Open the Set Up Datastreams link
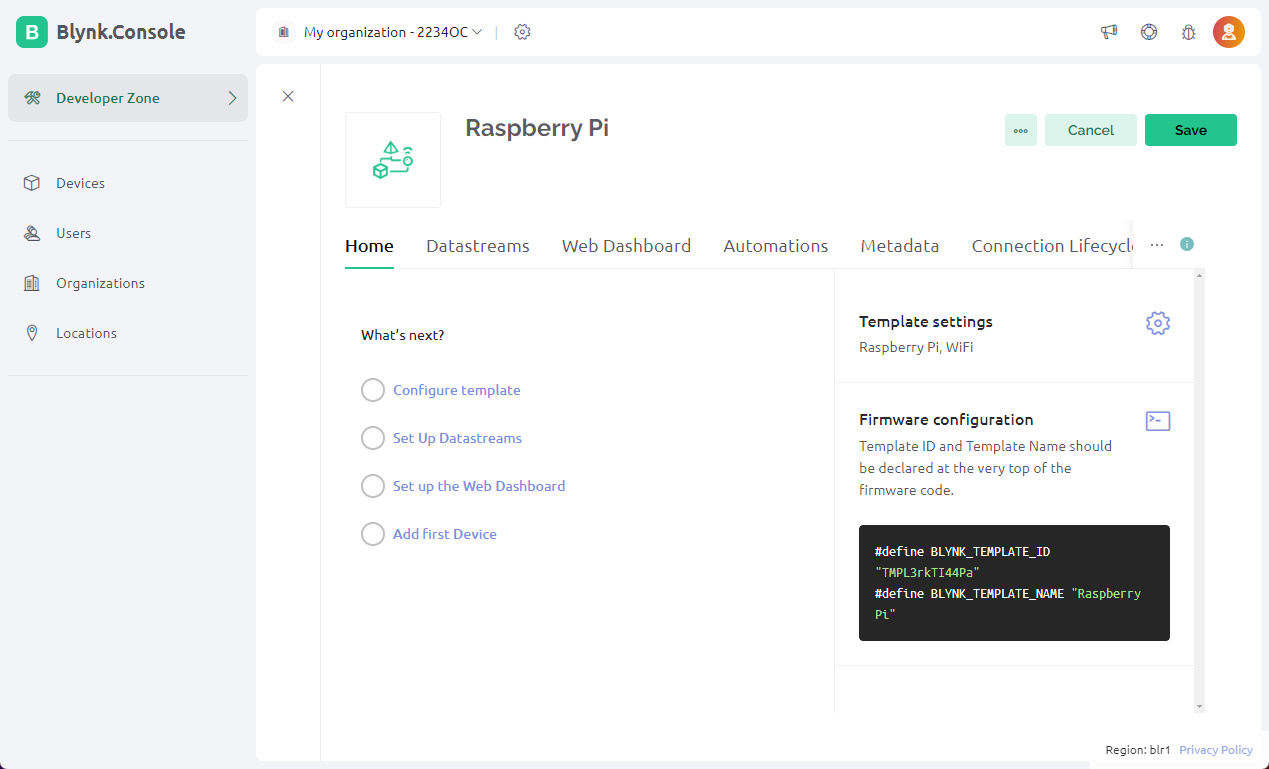This screenshot has width=1269, height=769. click(457, 438)
